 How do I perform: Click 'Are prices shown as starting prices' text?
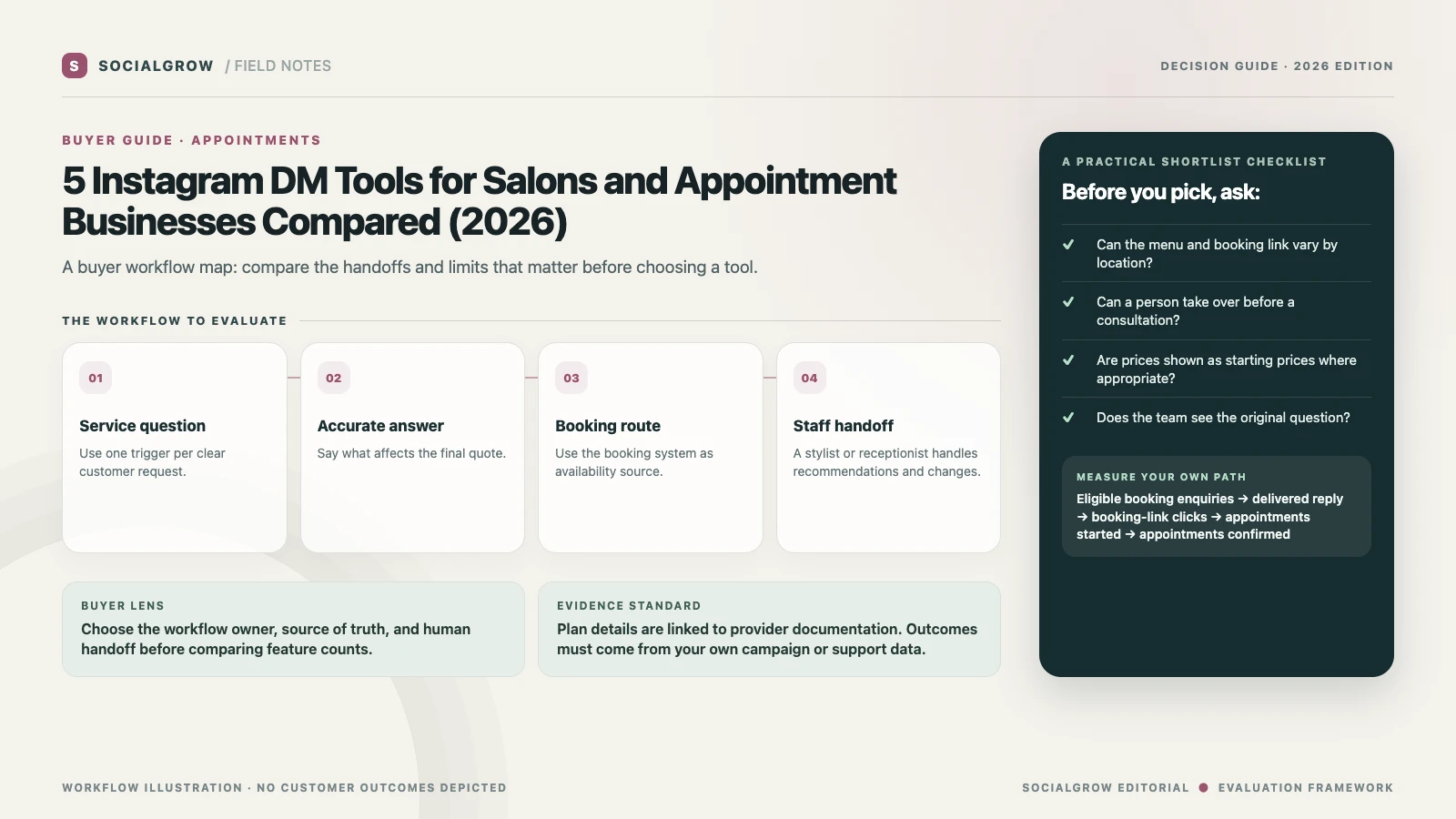point(1226,369)
